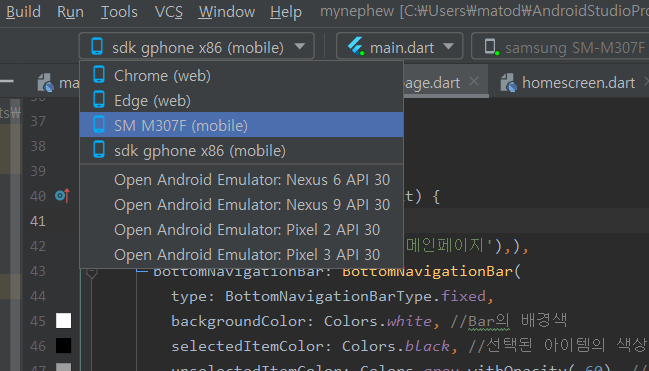Open the Run menu

coord(70,12)
